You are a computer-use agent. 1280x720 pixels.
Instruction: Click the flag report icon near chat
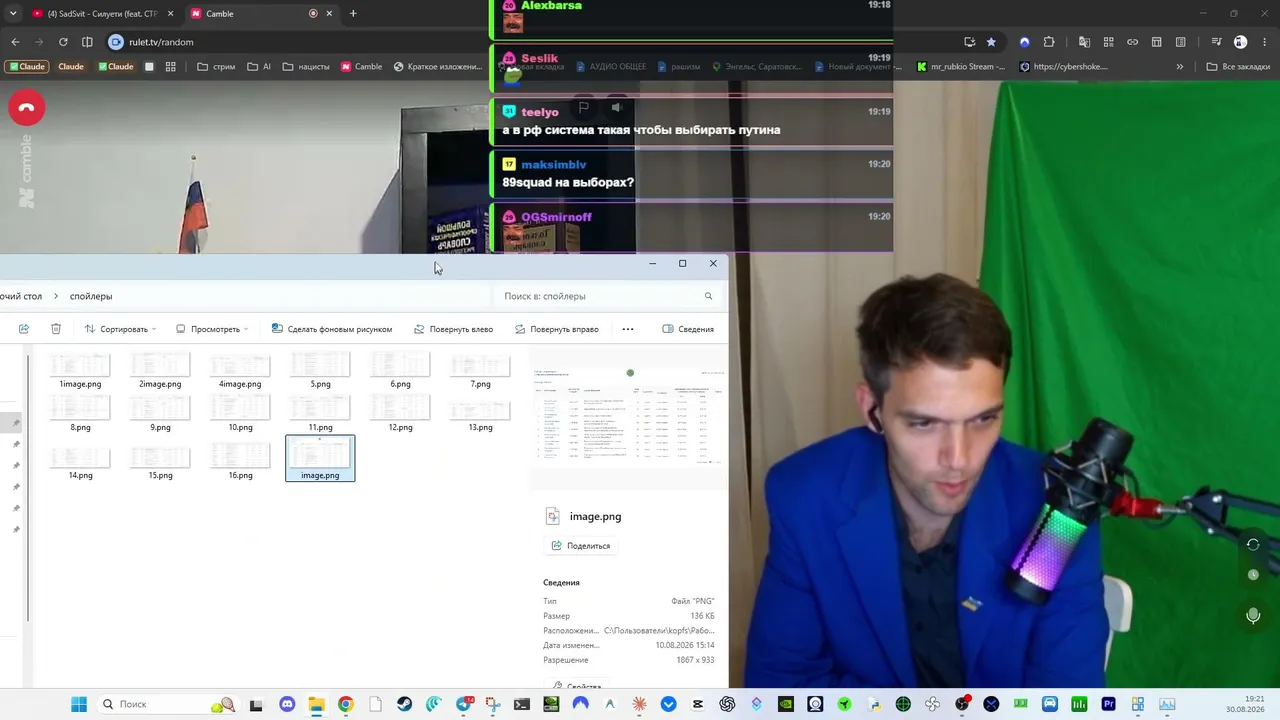point(583,108)
